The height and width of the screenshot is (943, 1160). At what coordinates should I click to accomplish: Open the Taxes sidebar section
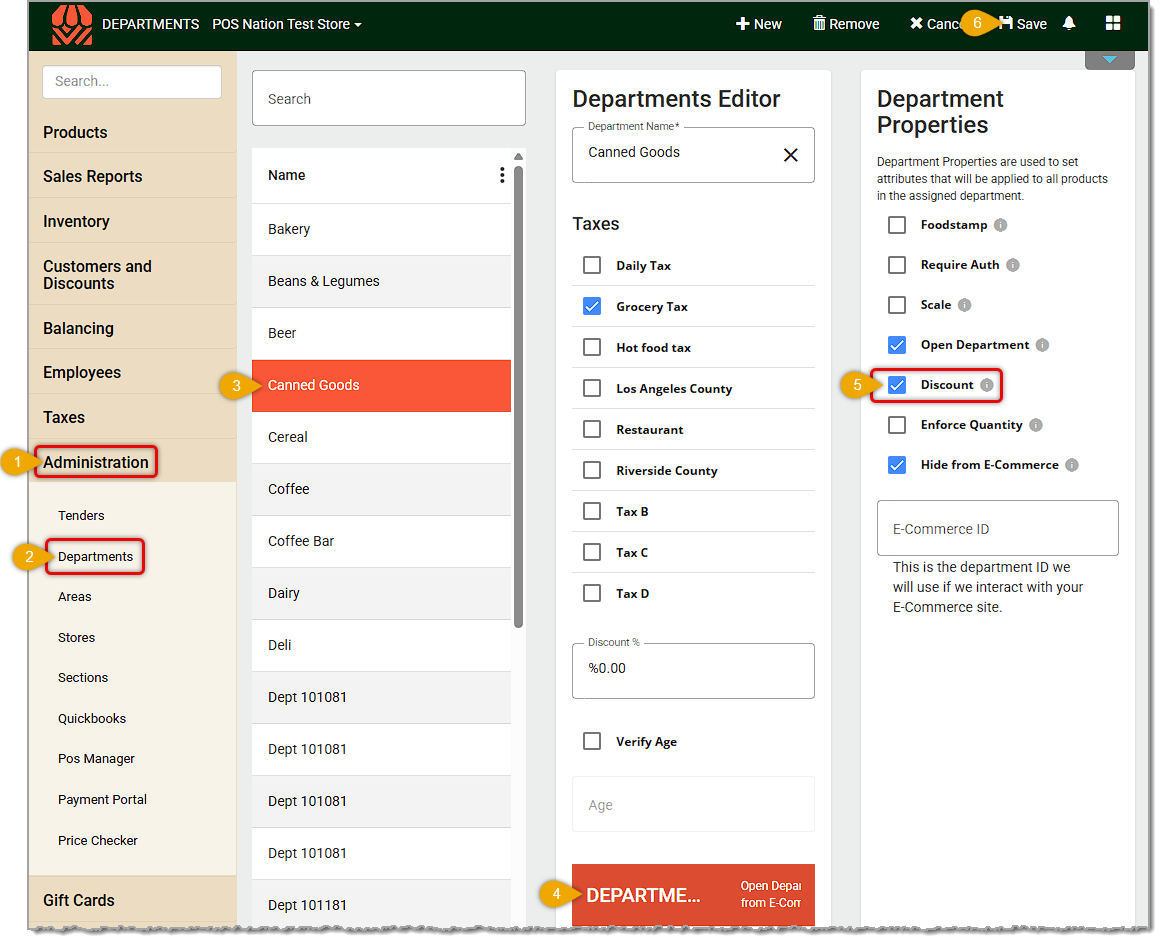point(132,417)
